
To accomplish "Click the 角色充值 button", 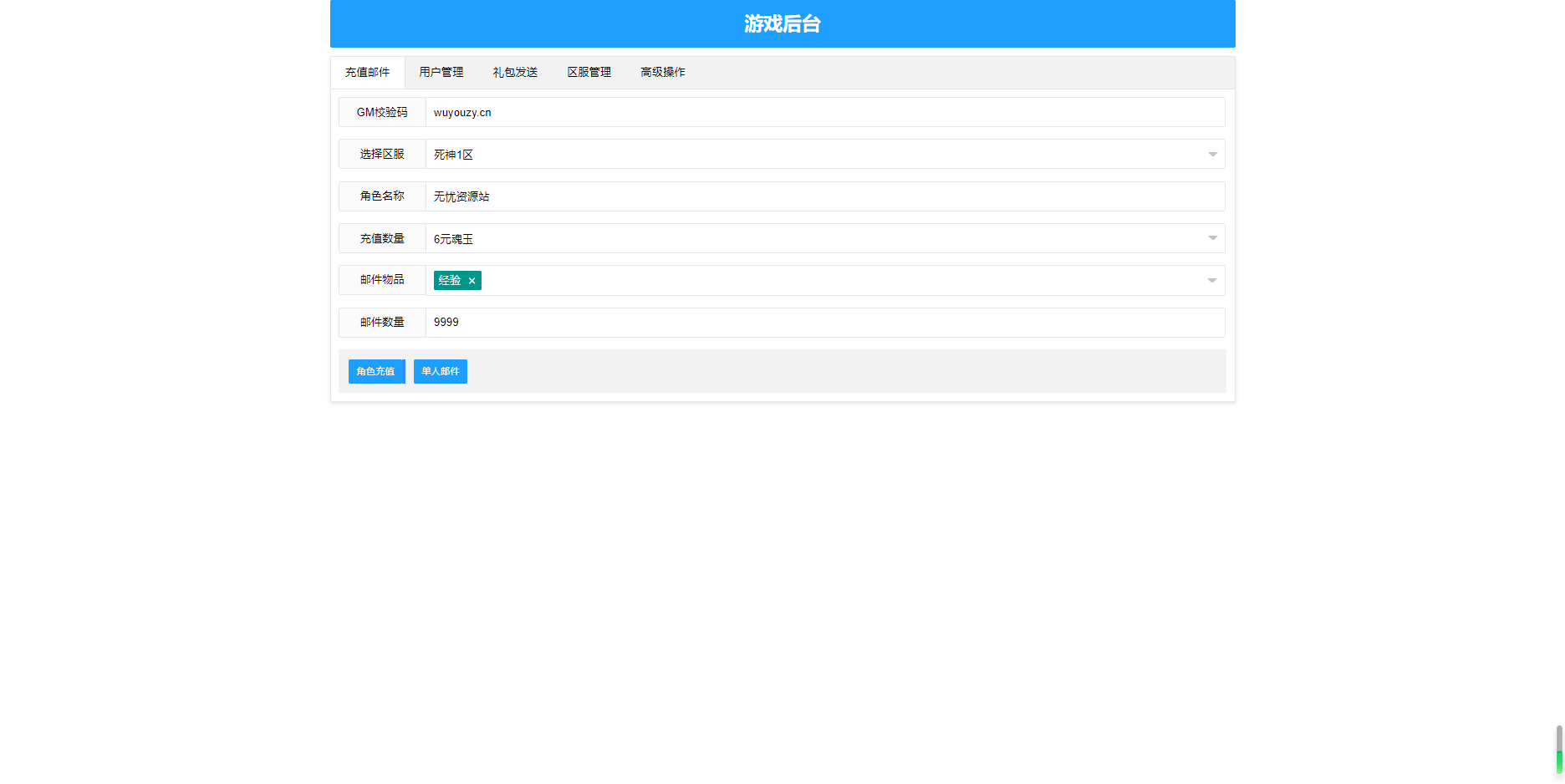I will point(376,371).
